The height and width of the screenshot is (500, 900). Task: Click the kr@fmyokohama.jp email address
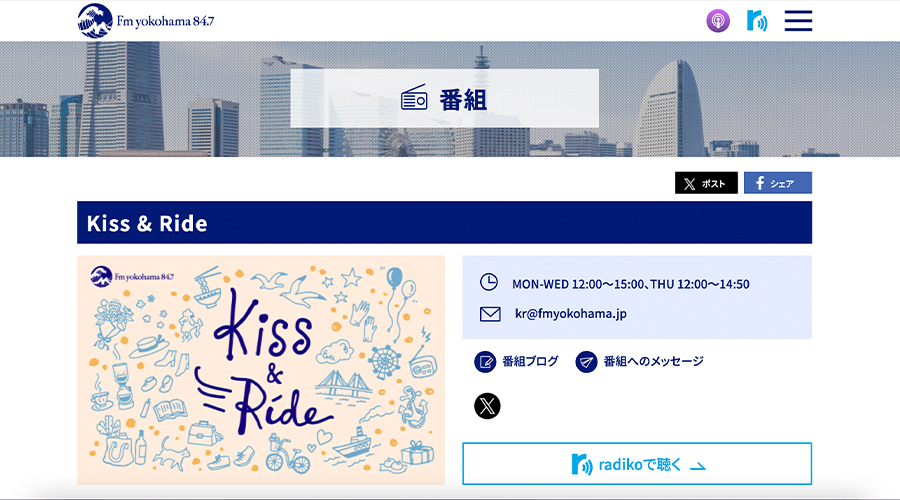(571, 314)
